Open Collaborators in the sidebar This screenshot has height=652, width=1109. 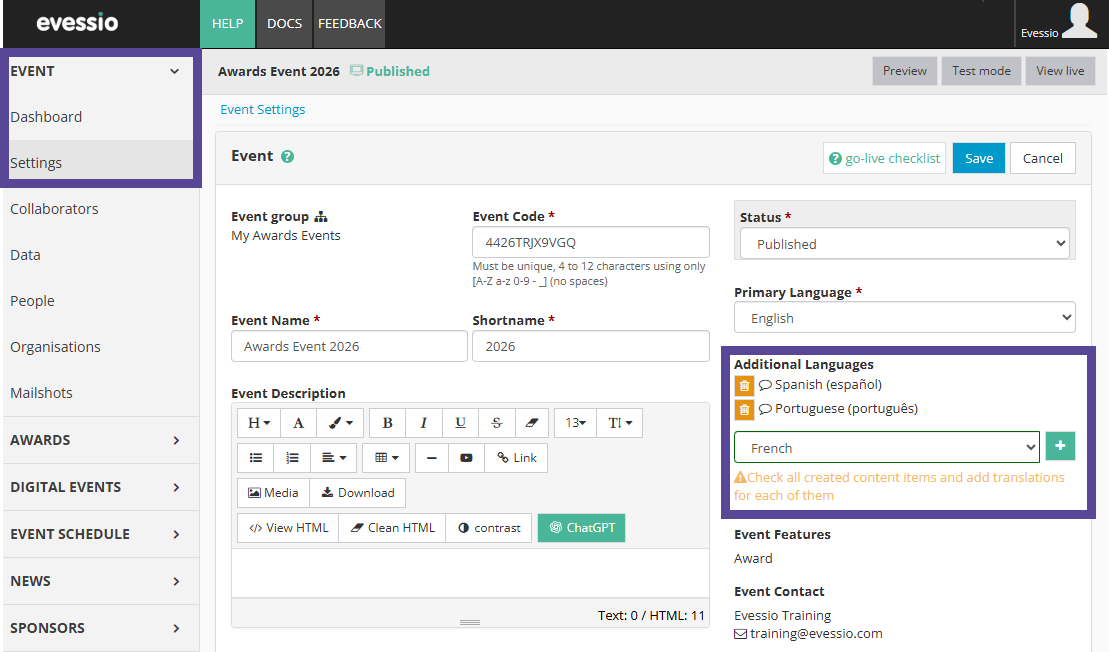[54, 209]
